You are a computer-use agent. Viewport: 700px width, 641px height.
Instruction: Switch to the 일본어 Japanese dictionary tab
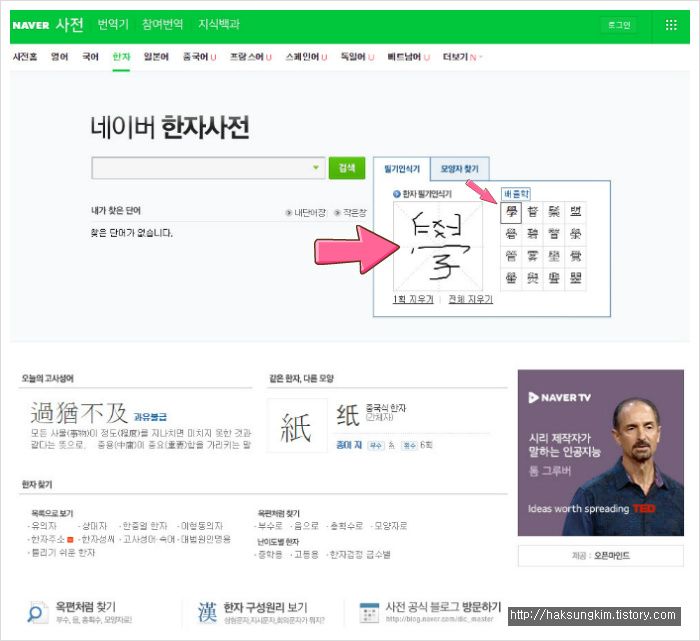pos(156,57)
